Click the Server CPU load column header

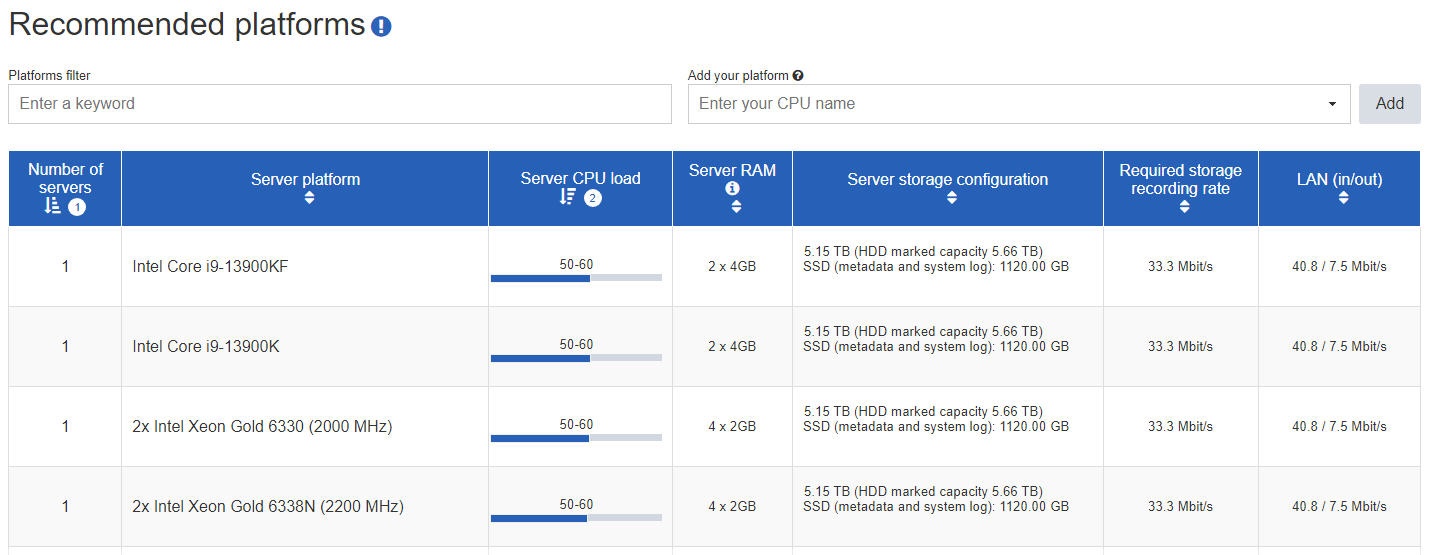[580, 179]
